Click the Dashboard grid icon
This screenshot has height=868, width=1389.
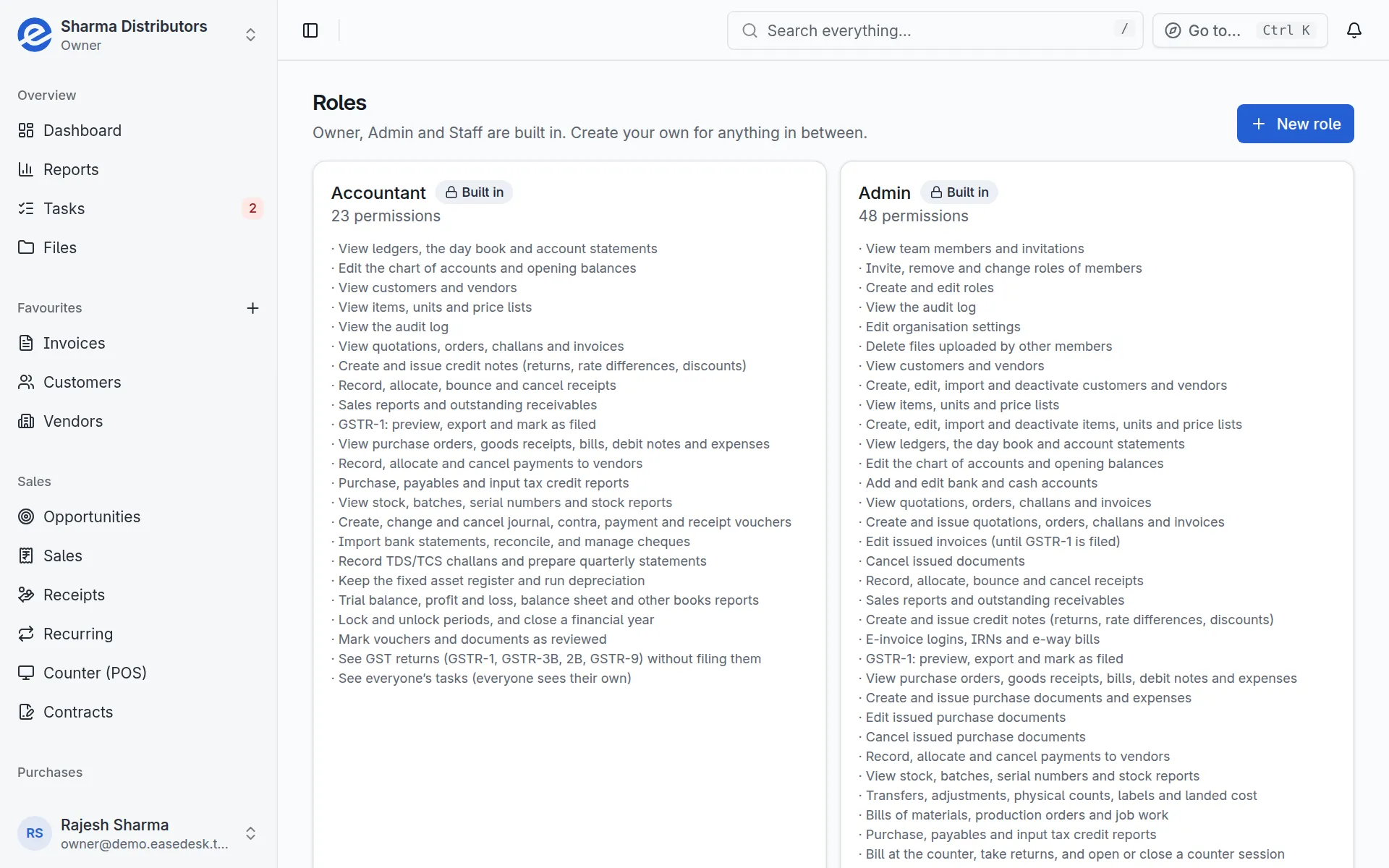pos(26,130)
